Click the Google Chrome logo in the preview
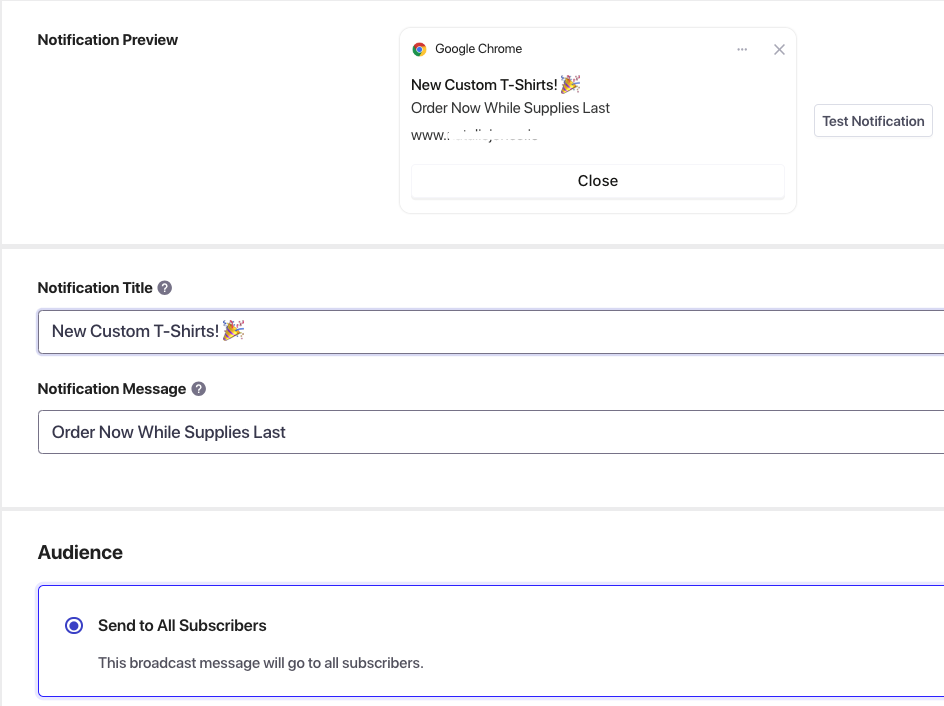 420,49
